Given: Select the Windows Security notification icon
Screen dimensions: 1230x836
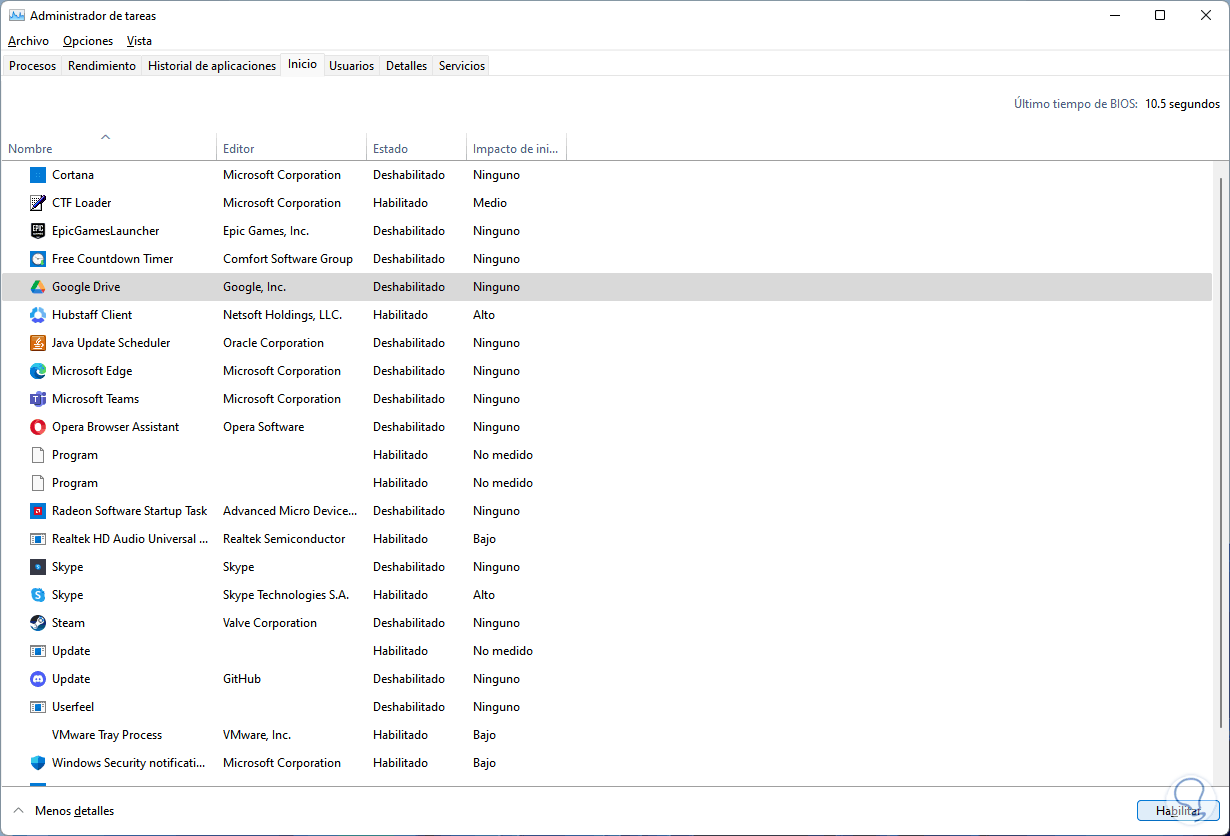Looking at the screenshot, I should pyautogui.click(x=38, y=763).
